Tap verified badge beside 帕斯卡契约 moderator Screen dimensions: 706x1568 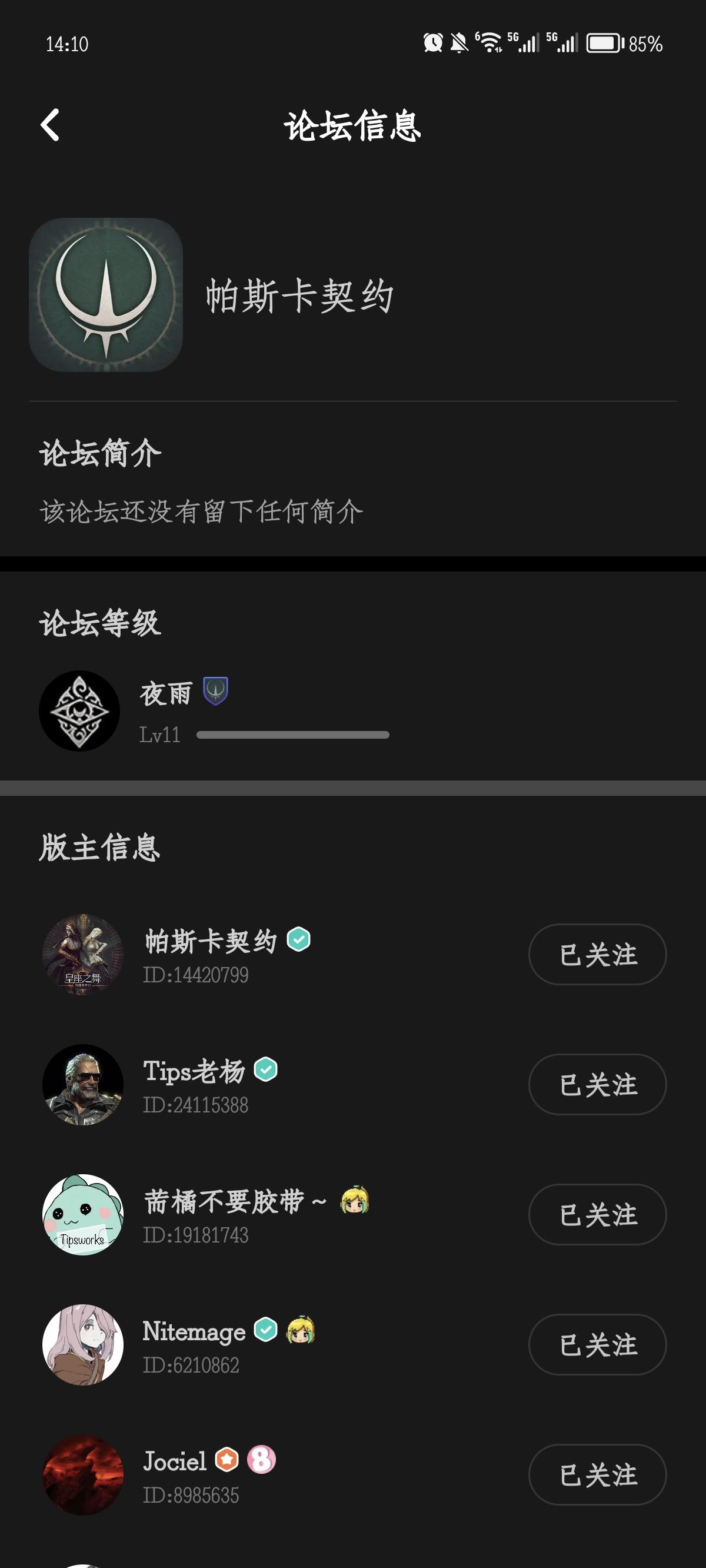pyautogui.click(x=299, y=939)
